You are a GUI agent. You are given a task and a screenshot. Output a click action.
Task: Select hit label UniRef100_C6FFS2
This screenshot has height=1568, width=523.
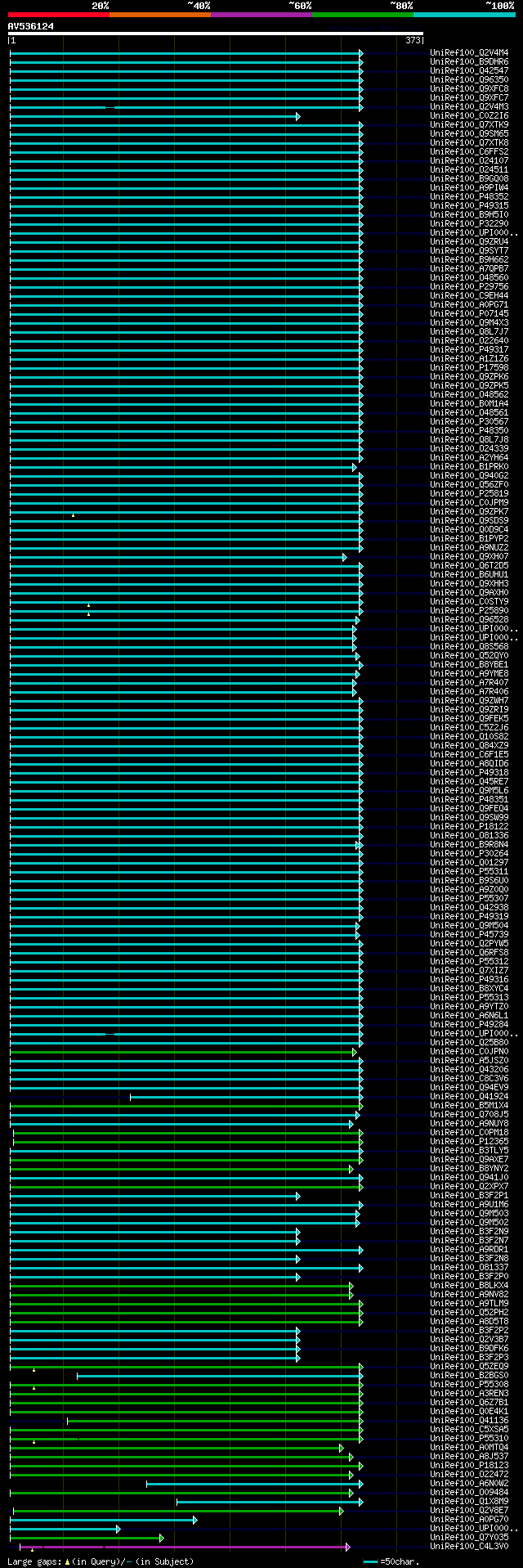[470, 151]
